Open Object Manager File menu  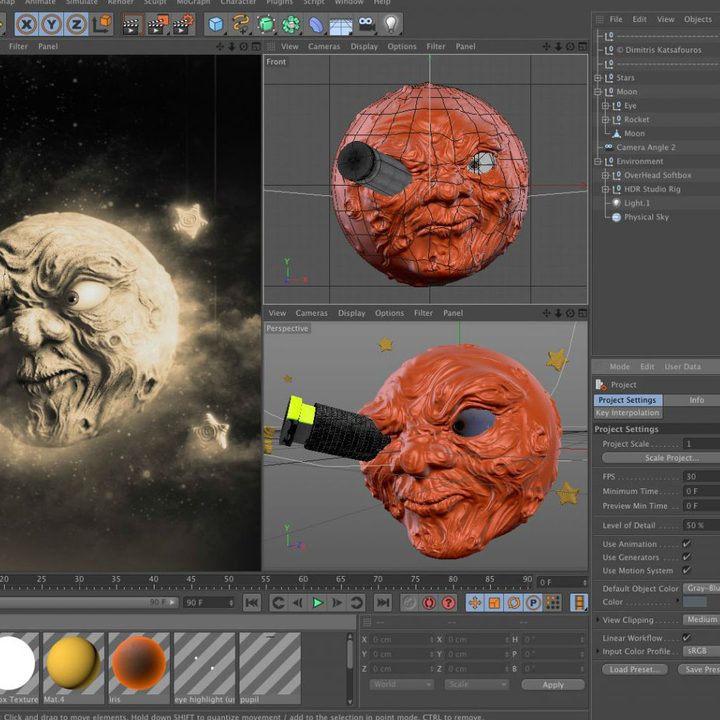pyautogui.click(x=616, y=19)
